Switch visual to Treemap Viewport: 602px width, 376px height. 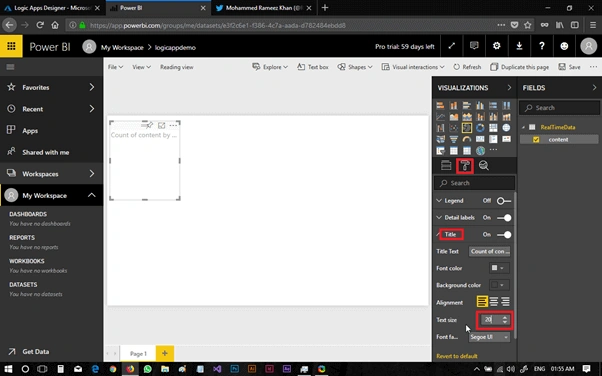[493, 128]
